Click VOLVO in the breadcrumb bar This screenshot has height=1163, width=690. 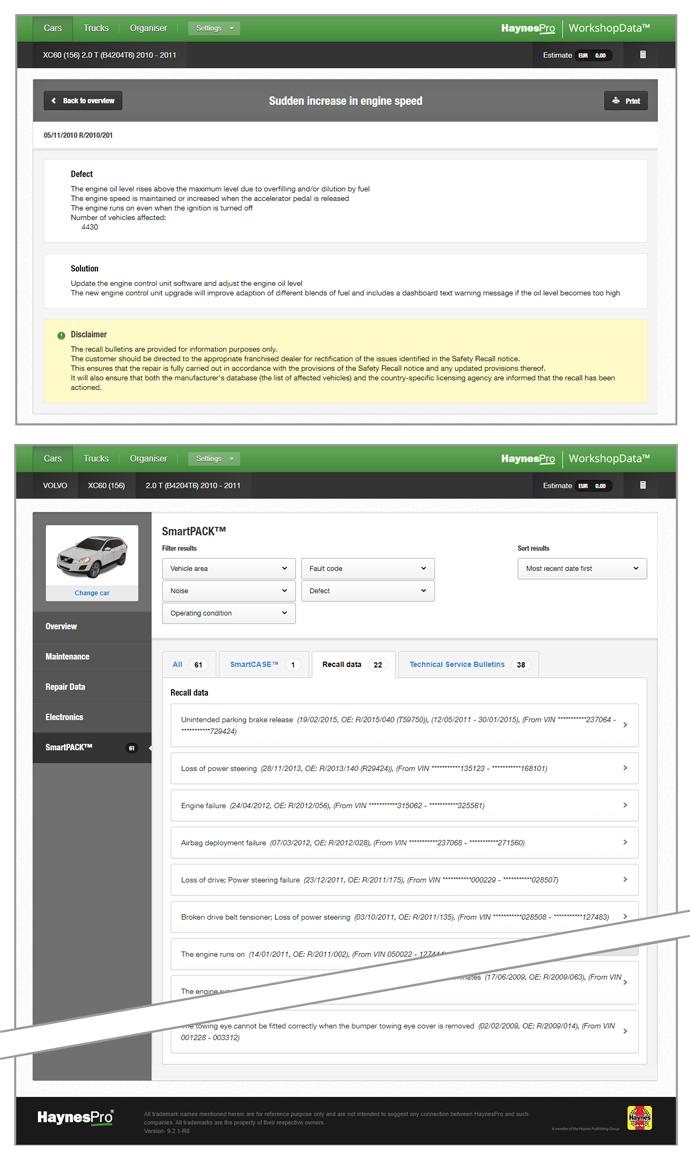tap(55, 486)
